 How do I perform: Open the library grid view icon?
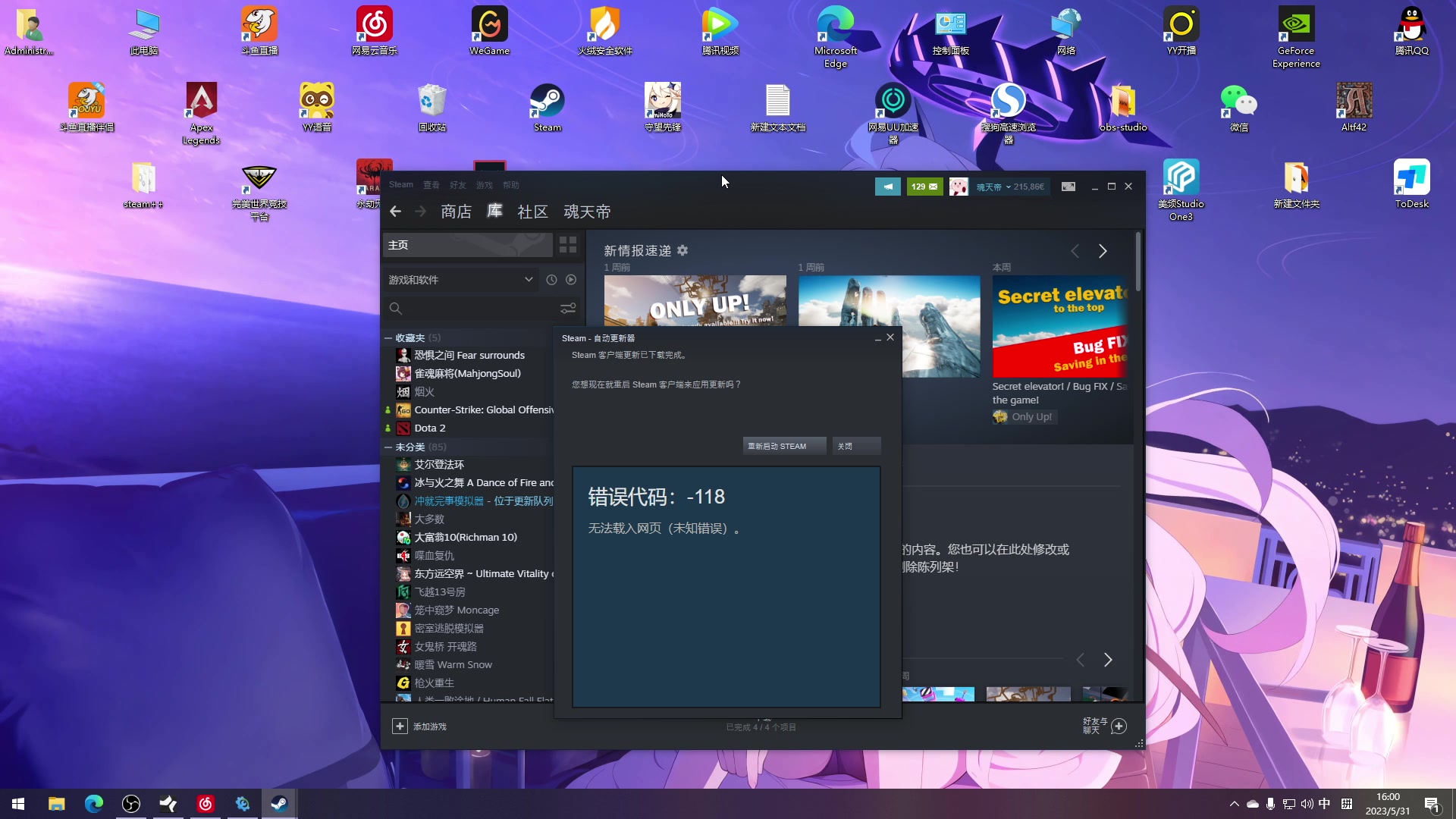[x=568, y=245]
